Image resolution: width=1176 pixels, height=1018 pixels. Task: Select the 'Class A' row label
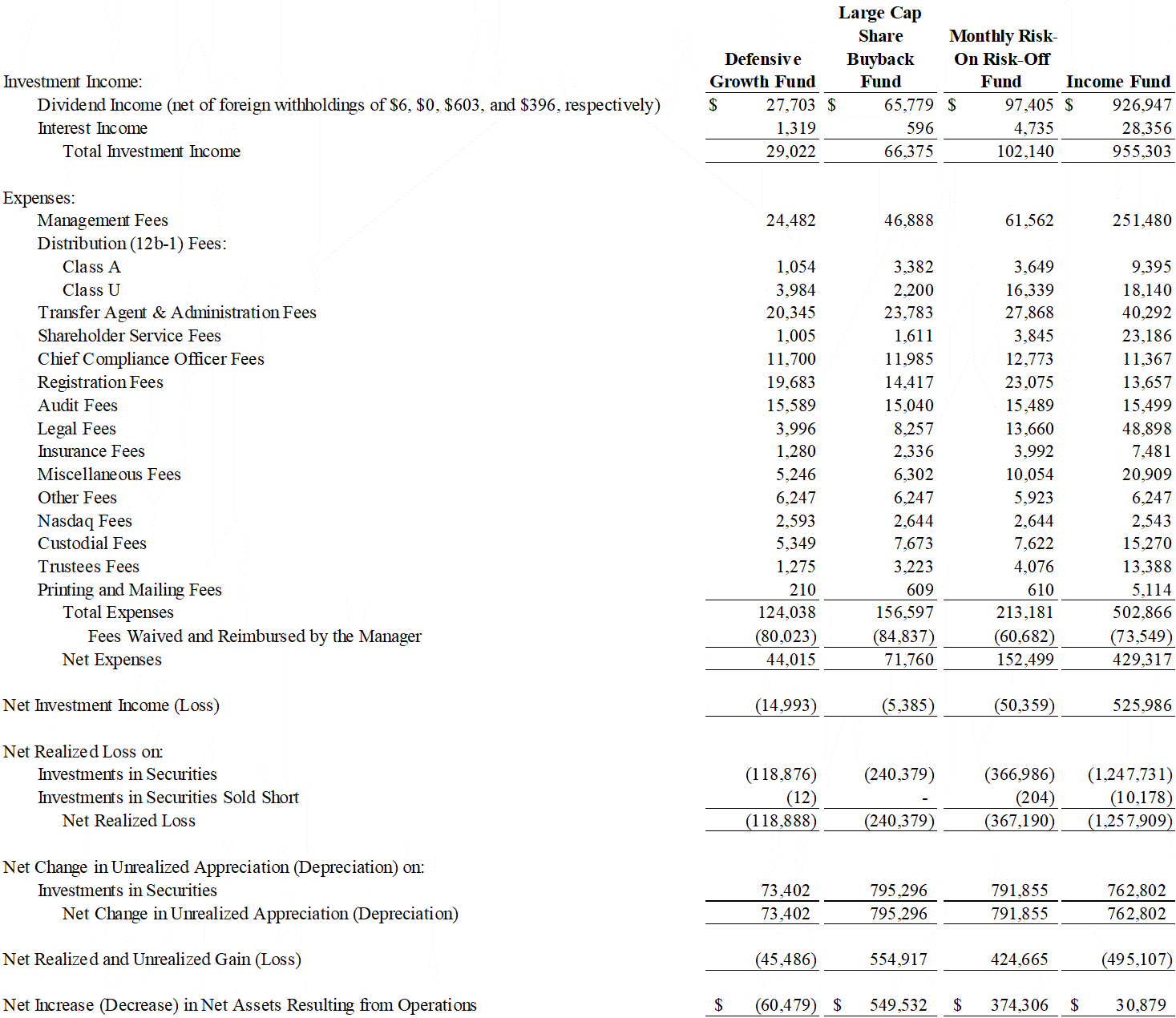coord(91,267)
